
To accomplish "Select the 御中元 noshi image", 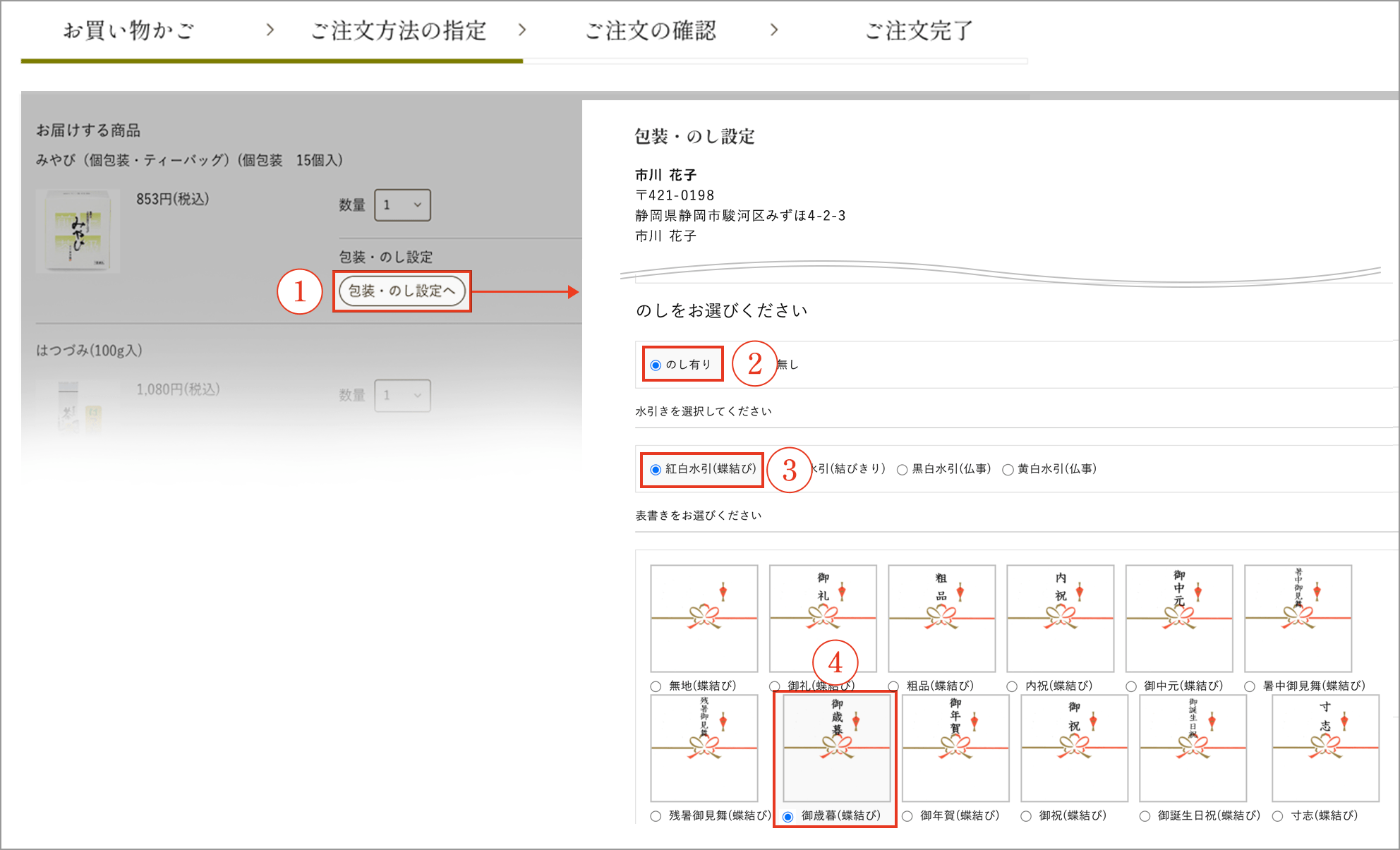I will pyautogui.click(x=1178, y=618).
